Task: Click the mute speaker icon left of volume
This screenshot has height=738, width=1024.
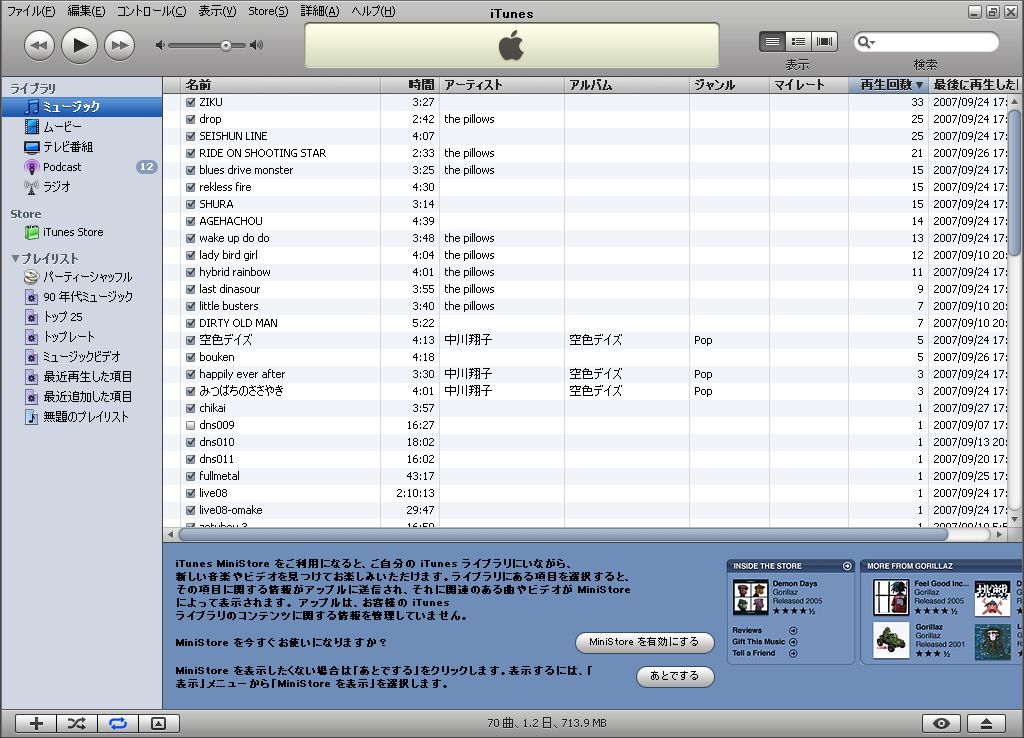Action: (160, 45)
